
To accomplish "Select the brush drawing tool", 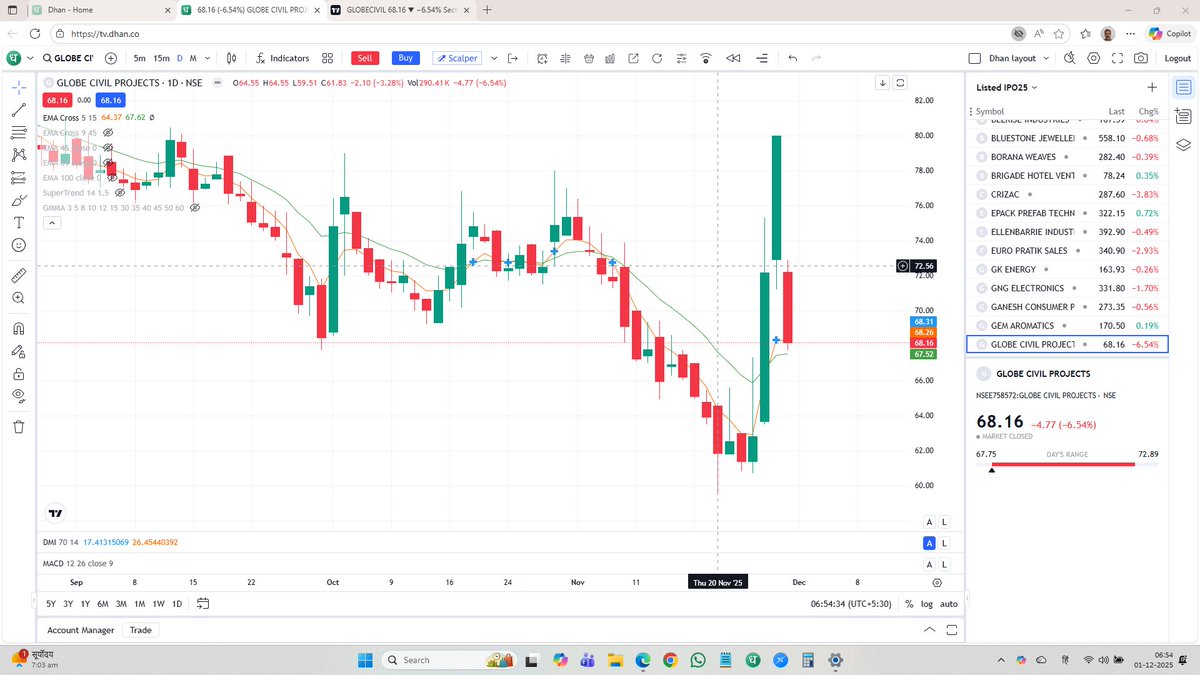I will pos(18,200).
